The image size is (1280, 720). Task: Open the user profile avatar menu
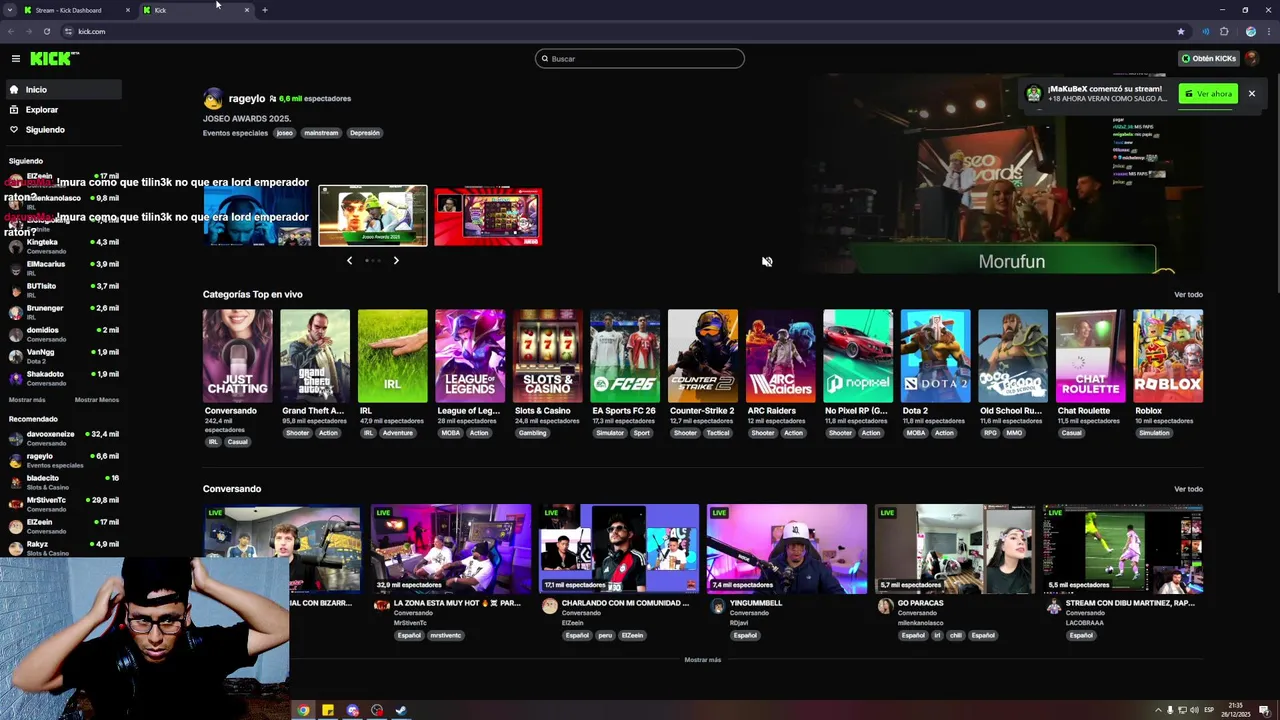1251,58
